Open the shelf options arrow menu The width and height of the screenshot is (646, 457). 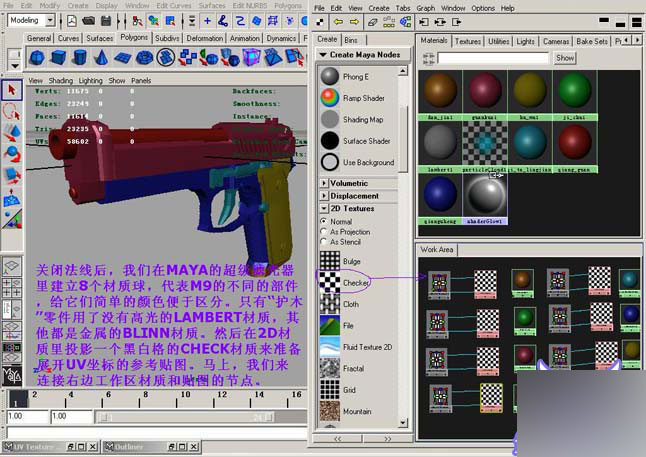14,66
